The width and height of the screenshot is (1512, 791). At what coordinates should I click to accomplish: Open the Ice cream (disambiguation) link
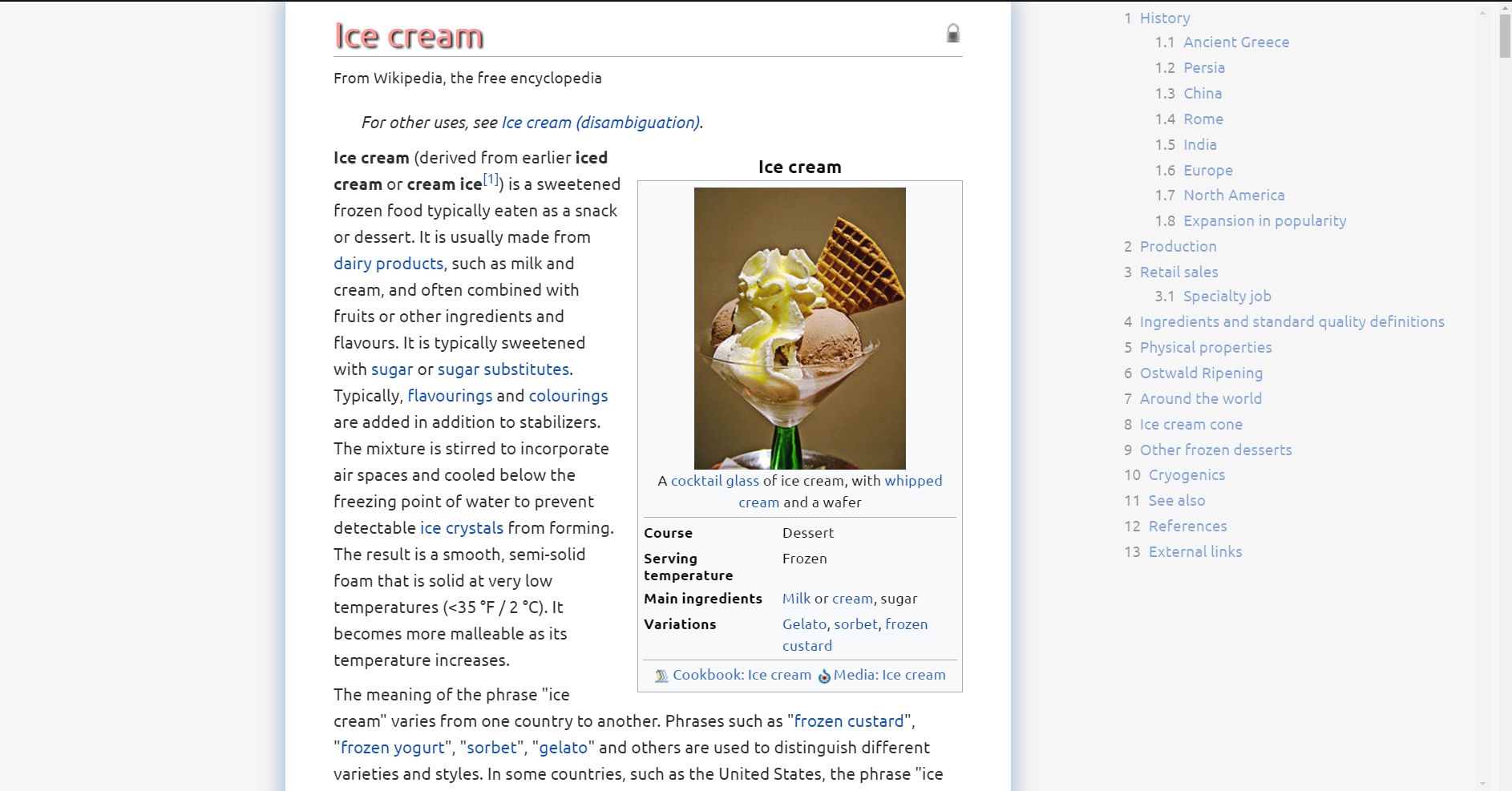click(600, 123)
